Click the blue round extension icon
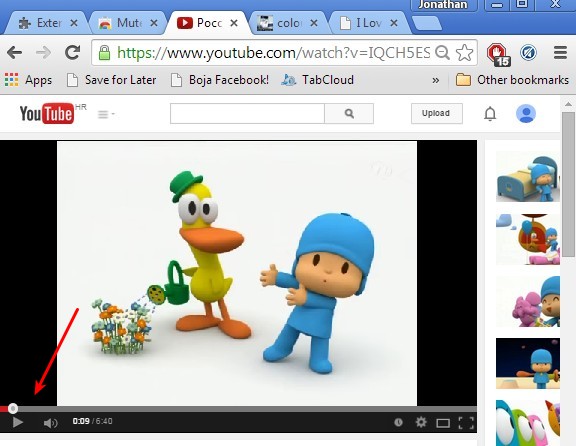 (x=528, y=53)
